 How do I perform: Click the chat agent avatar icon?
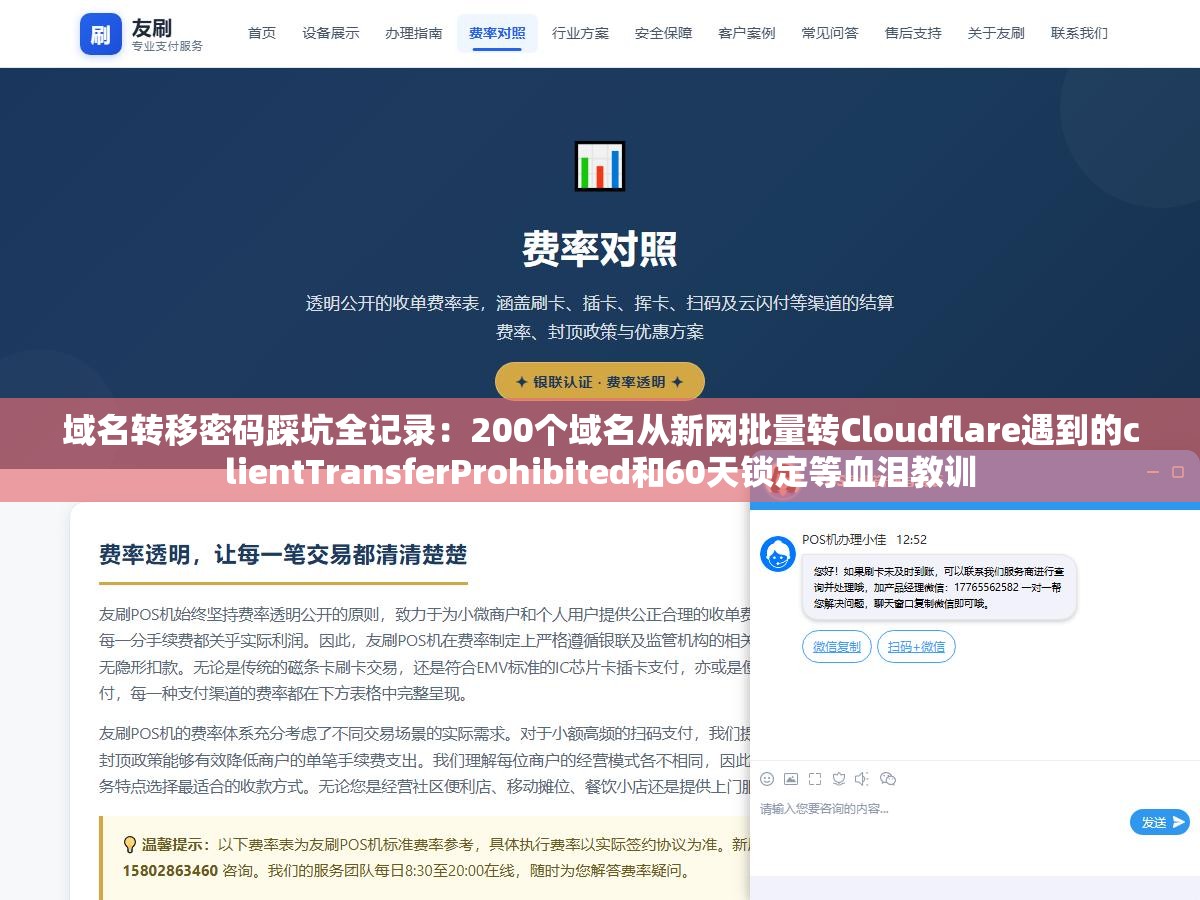point(778,554)
